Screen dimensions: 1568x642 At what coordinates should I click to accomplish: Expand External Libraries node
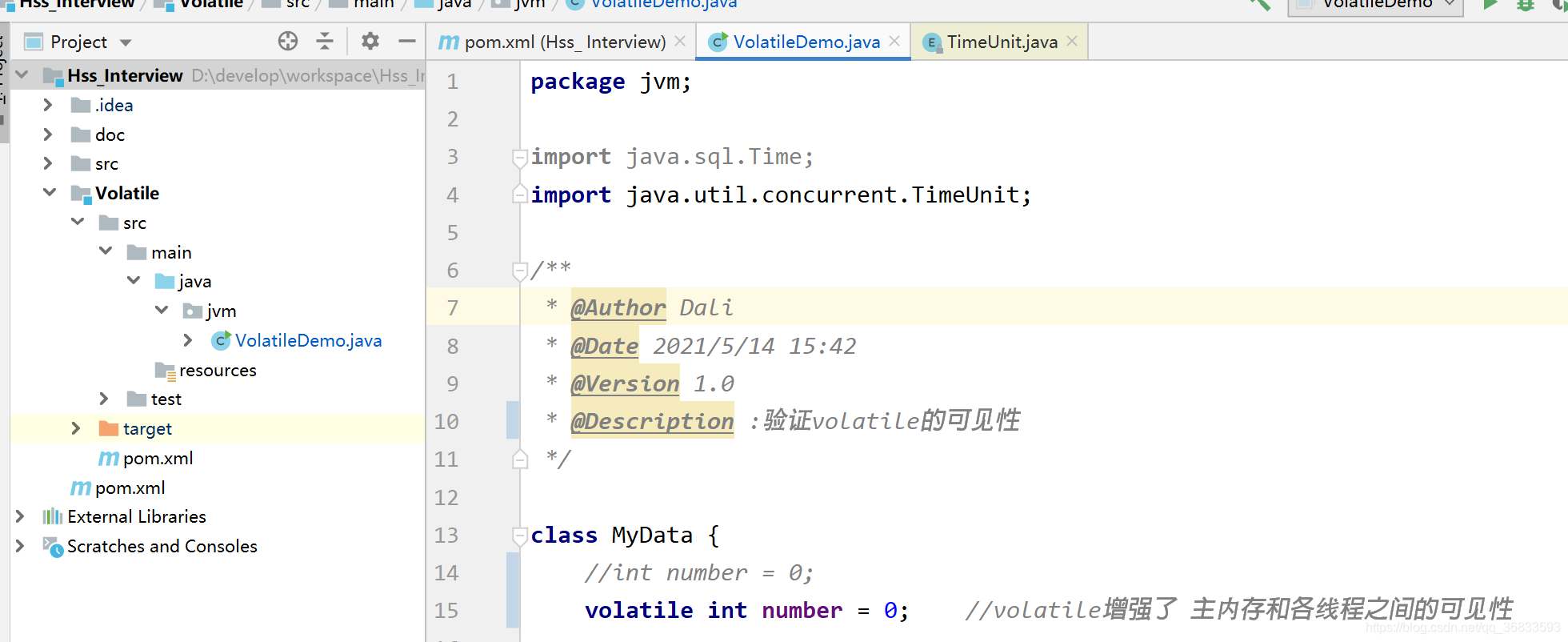(20, 516)
